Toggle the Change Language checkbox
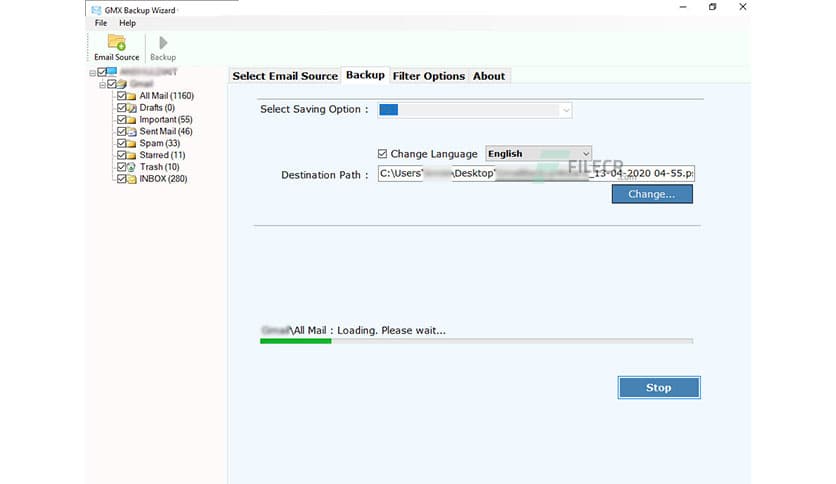Viewport: 836px width, 484px height. pyautogui.click(x=382, y=154)
